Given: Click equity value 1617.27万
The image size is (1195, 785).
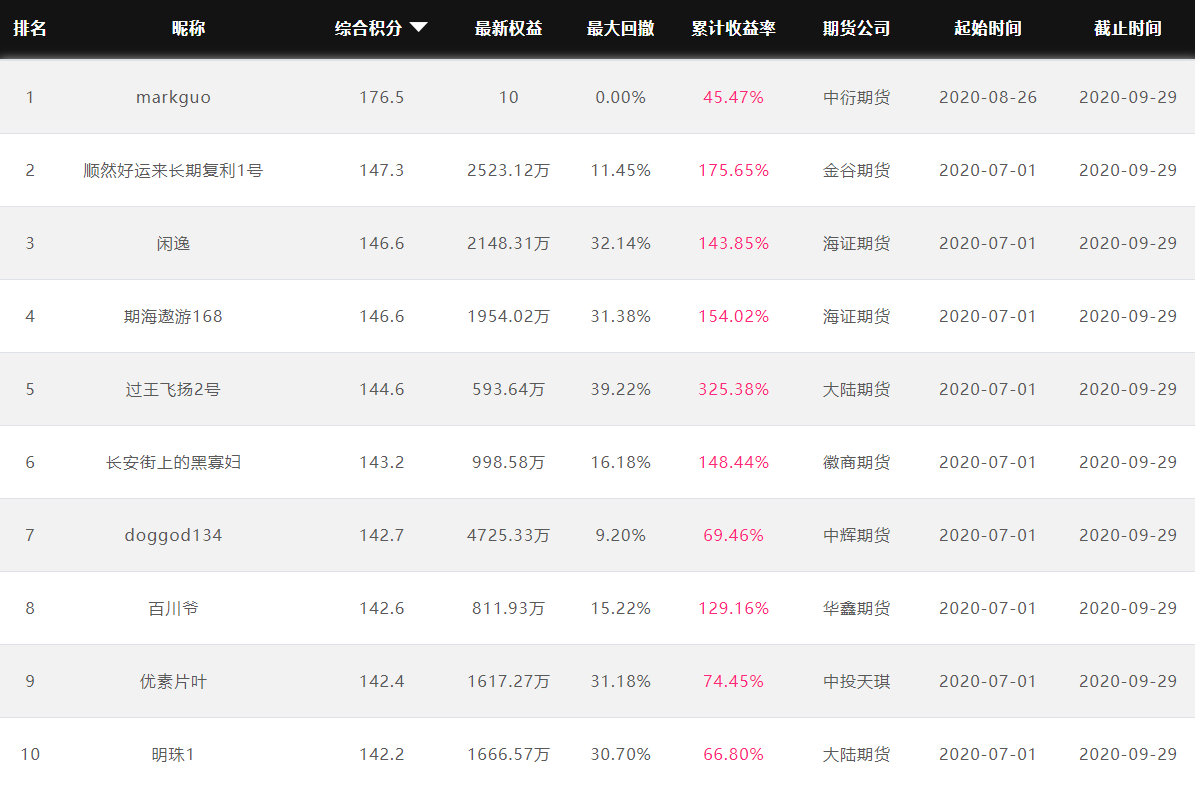Looking at the screenshot, I should 508,681.
